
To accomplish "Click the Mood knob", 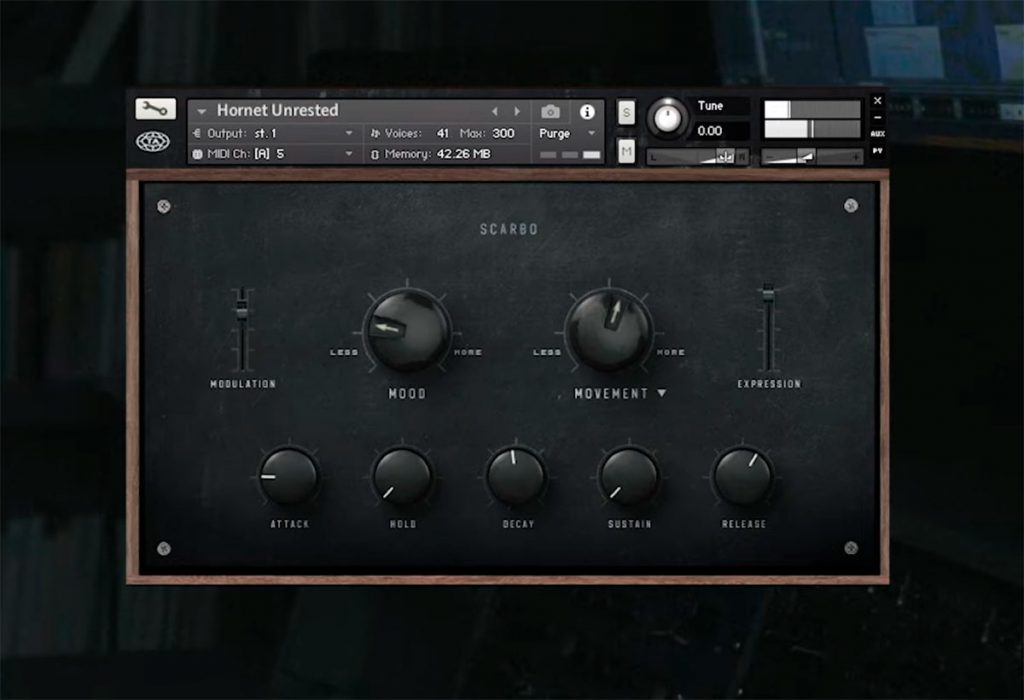I will pyautogui.click(x=407, y=331).
